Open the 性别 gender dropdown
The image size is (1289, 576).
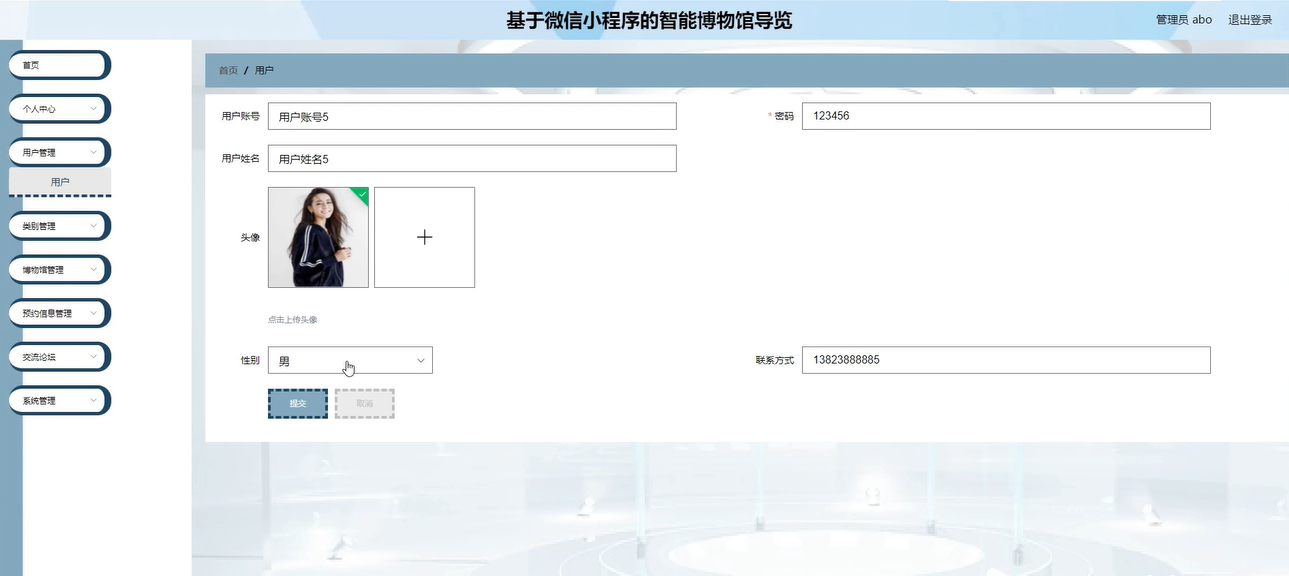[x=350, y=360]
